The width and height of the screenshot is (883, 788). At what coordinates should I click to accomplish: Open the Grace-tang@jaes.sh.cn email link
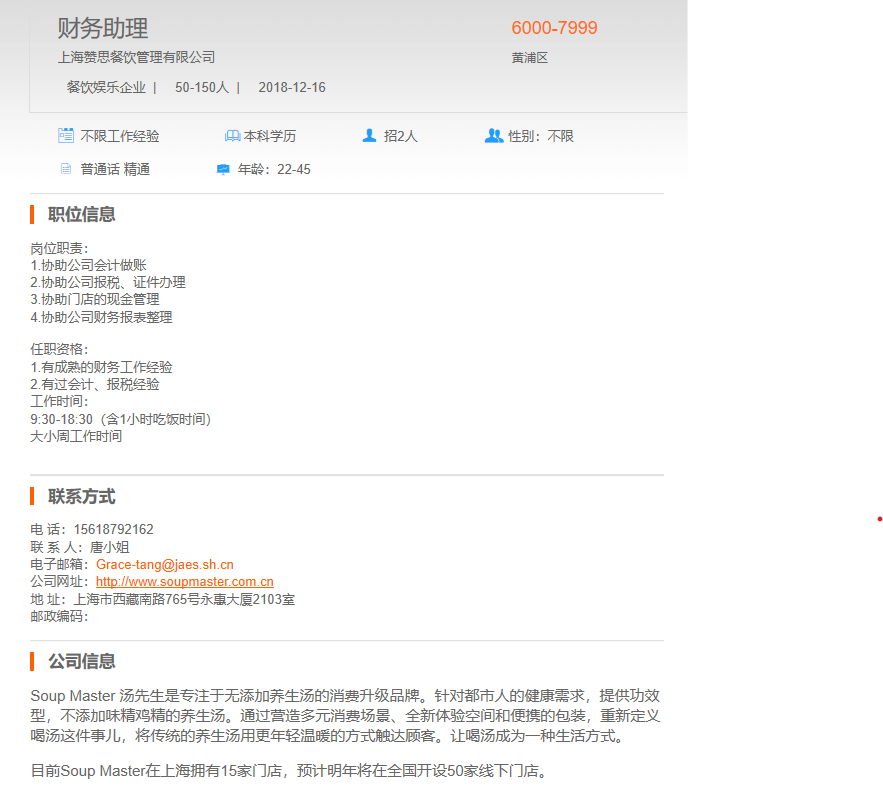click(165, 564)
